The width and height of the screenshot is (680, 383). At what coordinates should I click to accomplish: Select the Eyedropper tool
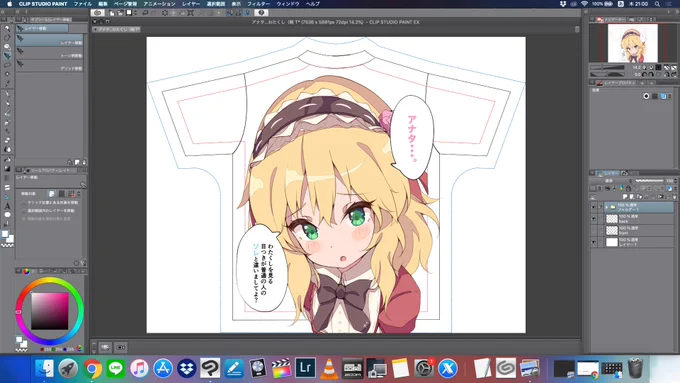[x=7, y=84]
